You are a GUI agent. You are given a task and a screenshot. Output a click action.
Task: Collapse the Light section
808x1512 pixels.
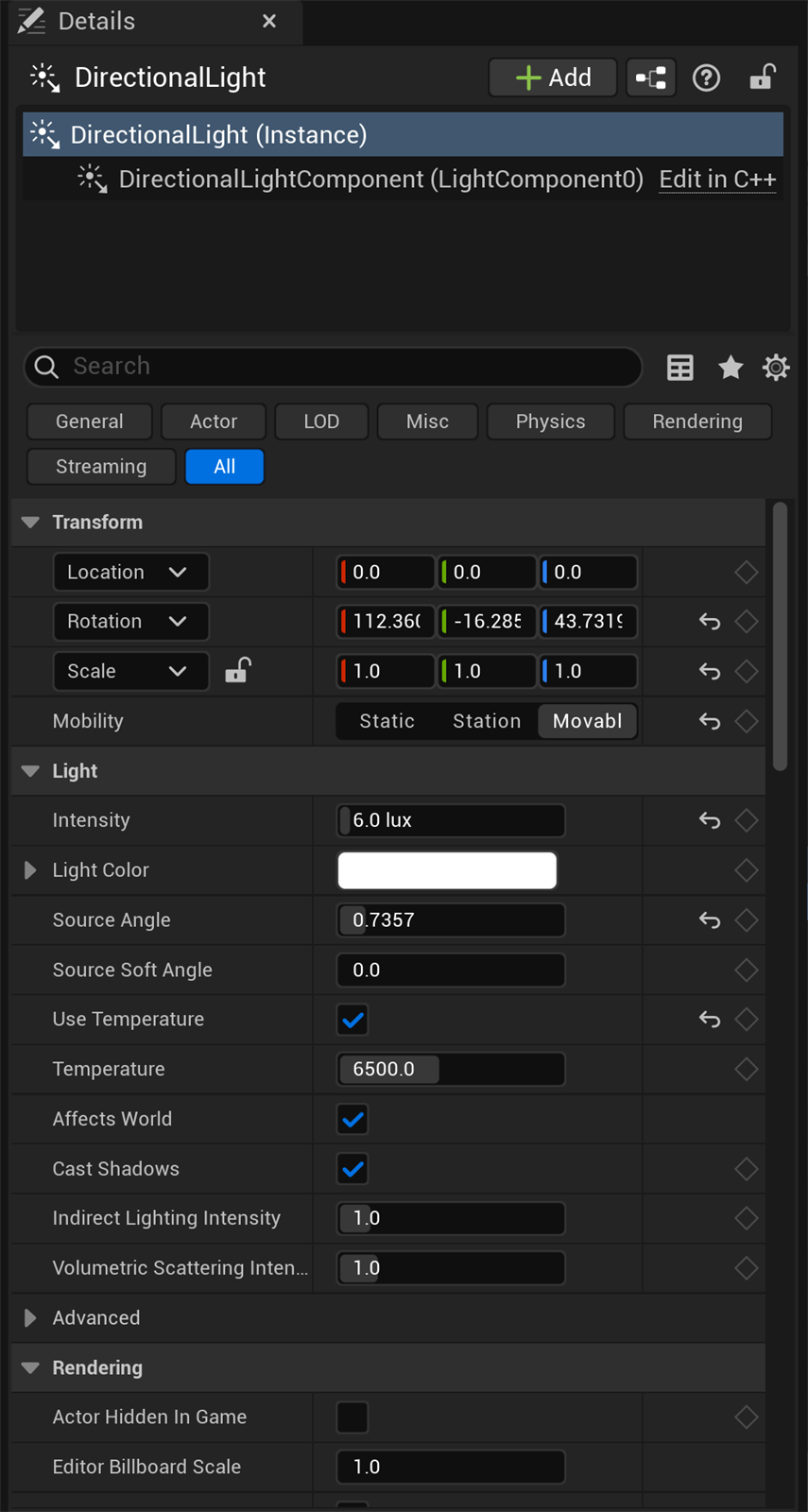pos(30,771)
